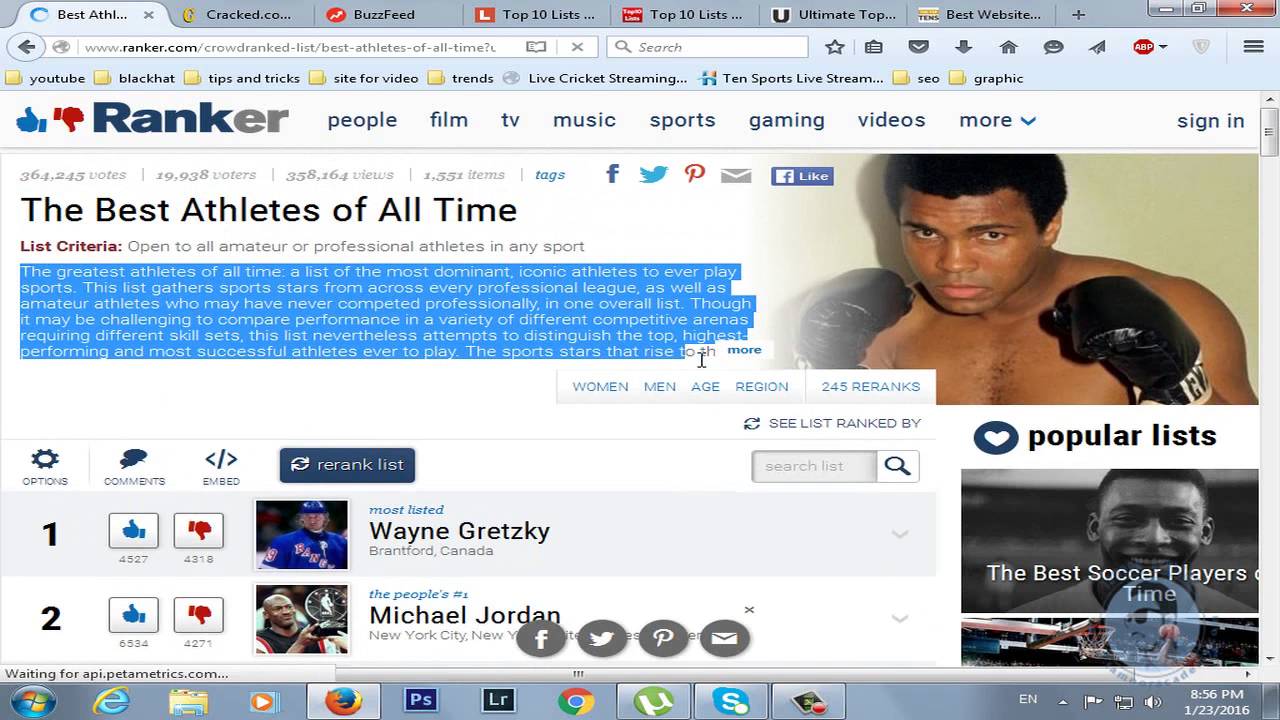Filter the list ranking by REGION
Screen dimensions: 1280x720
pyautogui.click(x=762, y=387)
